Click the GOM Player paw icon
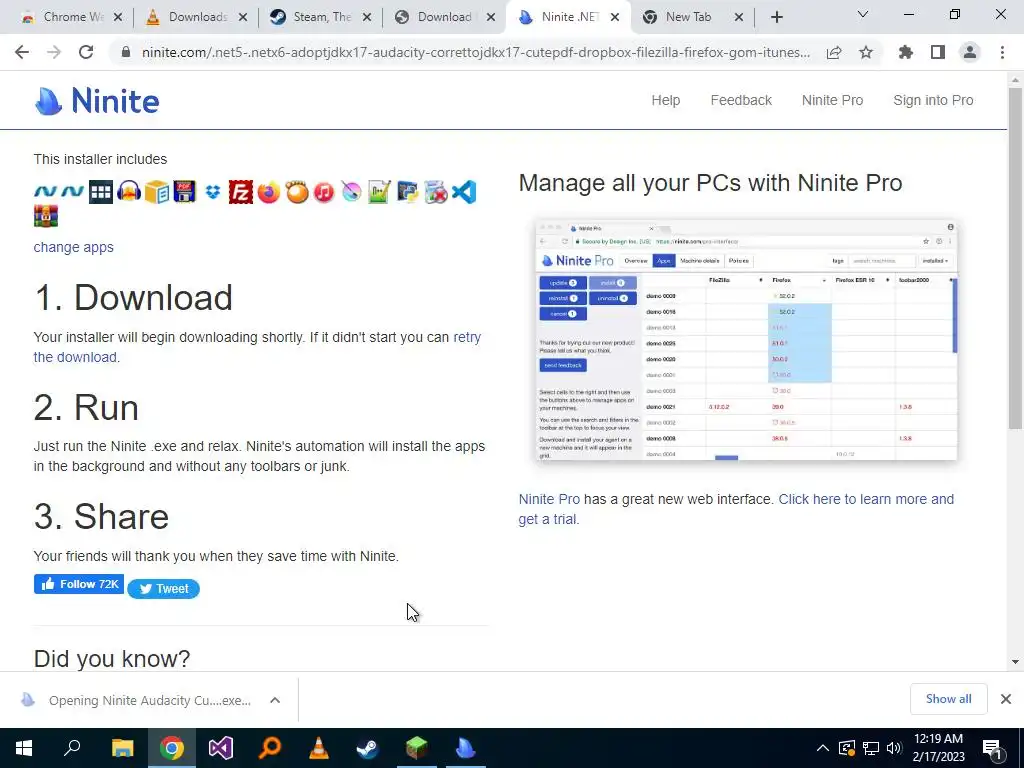This screenshot has width=1024, height=768. coord(296,192)
